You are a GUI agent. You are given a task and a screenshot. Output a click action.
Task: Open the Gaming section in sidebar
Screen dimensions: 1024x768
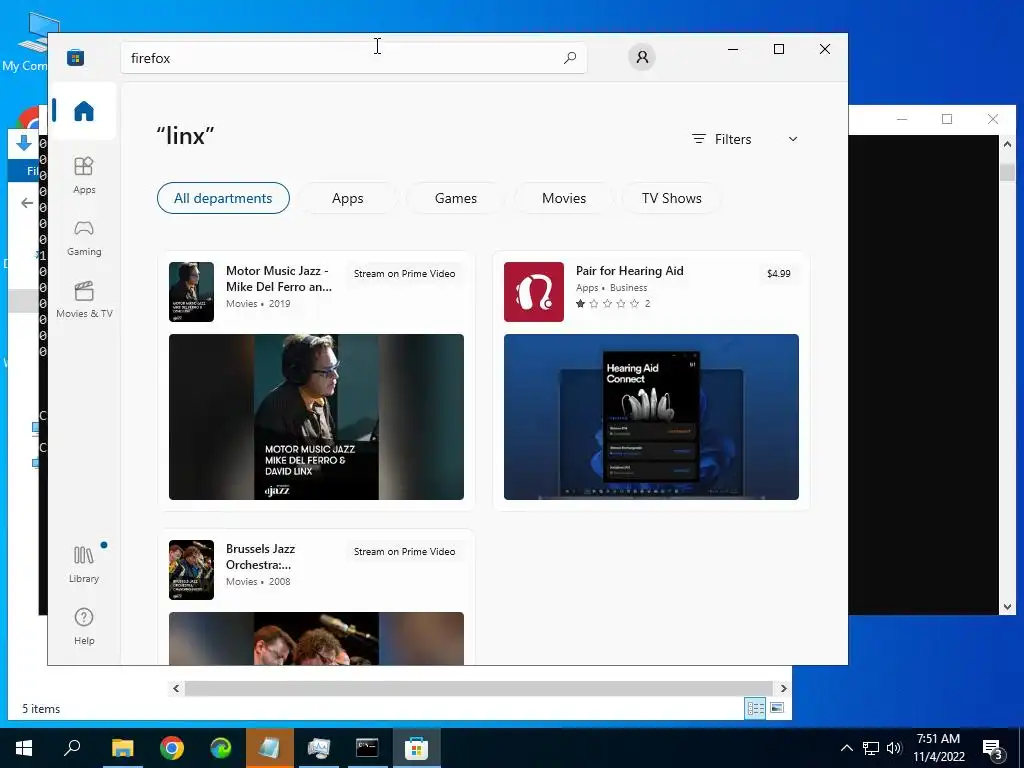point(84,238)
